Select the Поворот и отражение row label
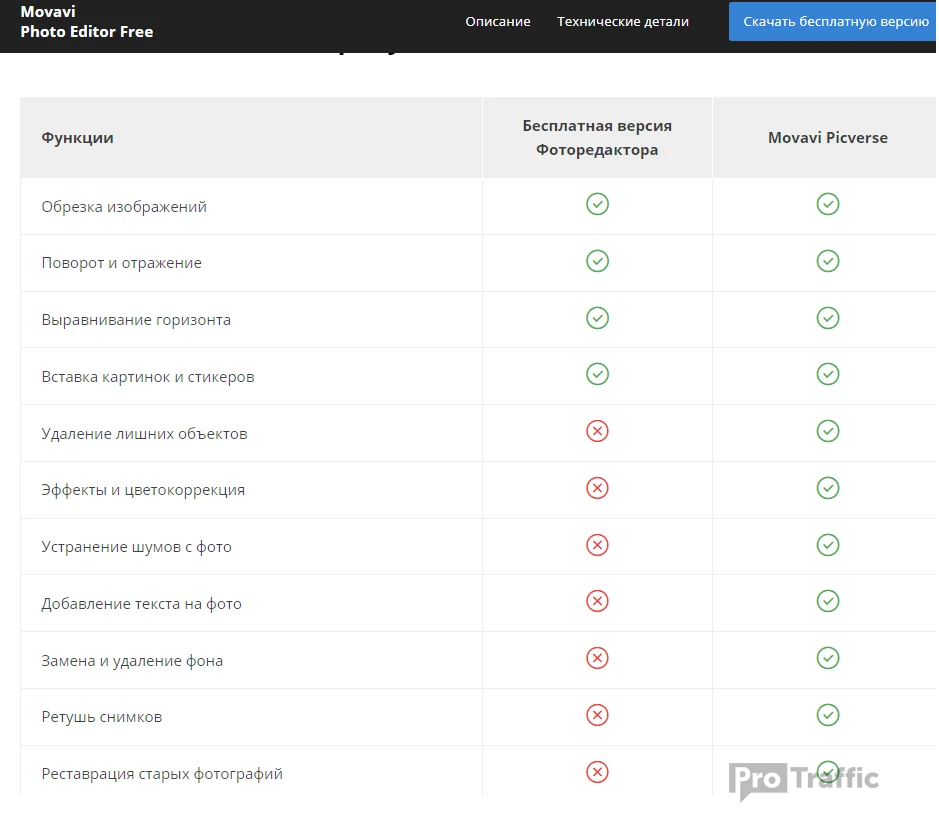Image resolution: width=939 pixels, height=823 pixels. click(x=122, y=263)
